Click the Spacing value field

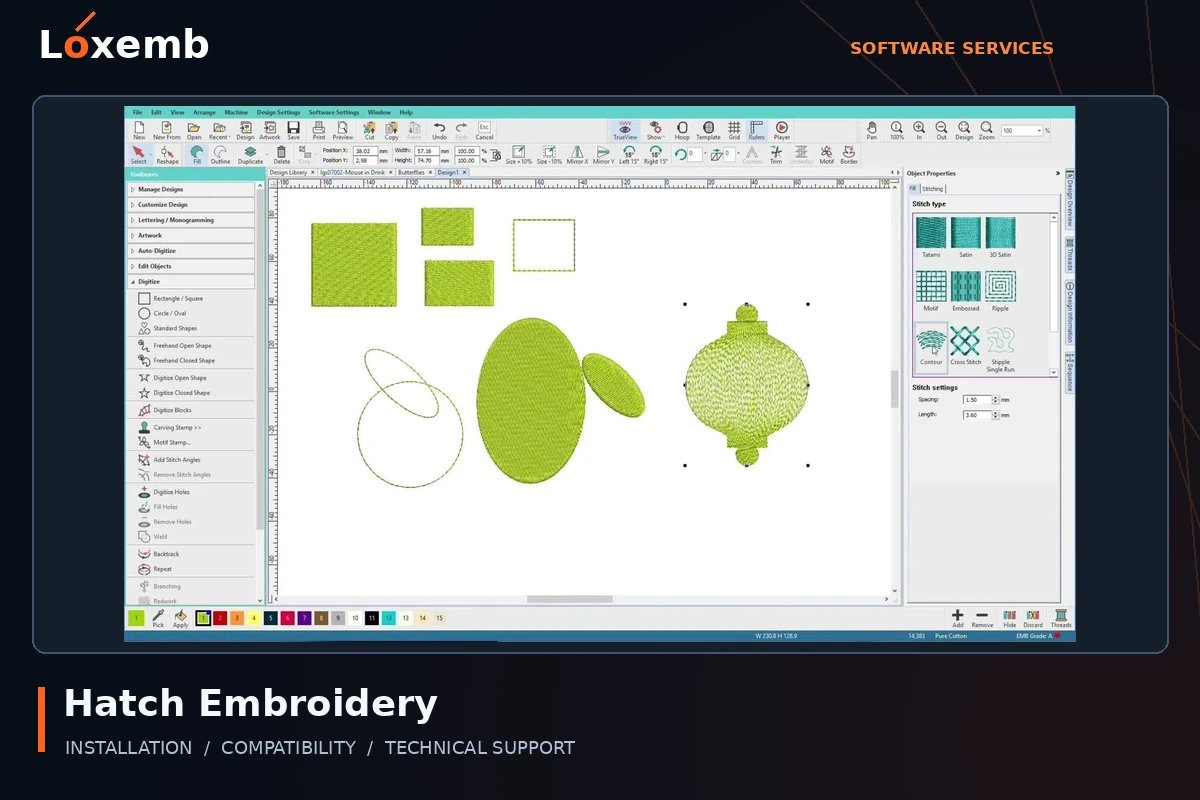click(977, 400)
